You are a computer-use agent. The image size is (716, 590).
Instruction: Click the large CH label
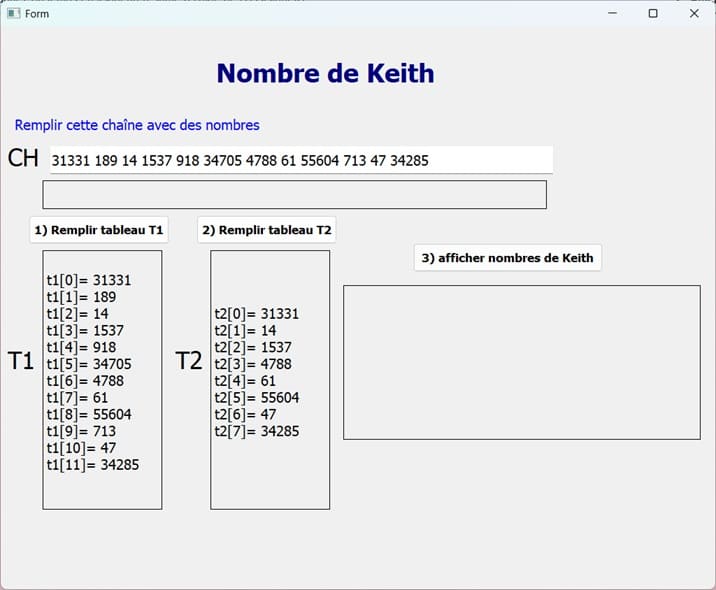point(23,159)
